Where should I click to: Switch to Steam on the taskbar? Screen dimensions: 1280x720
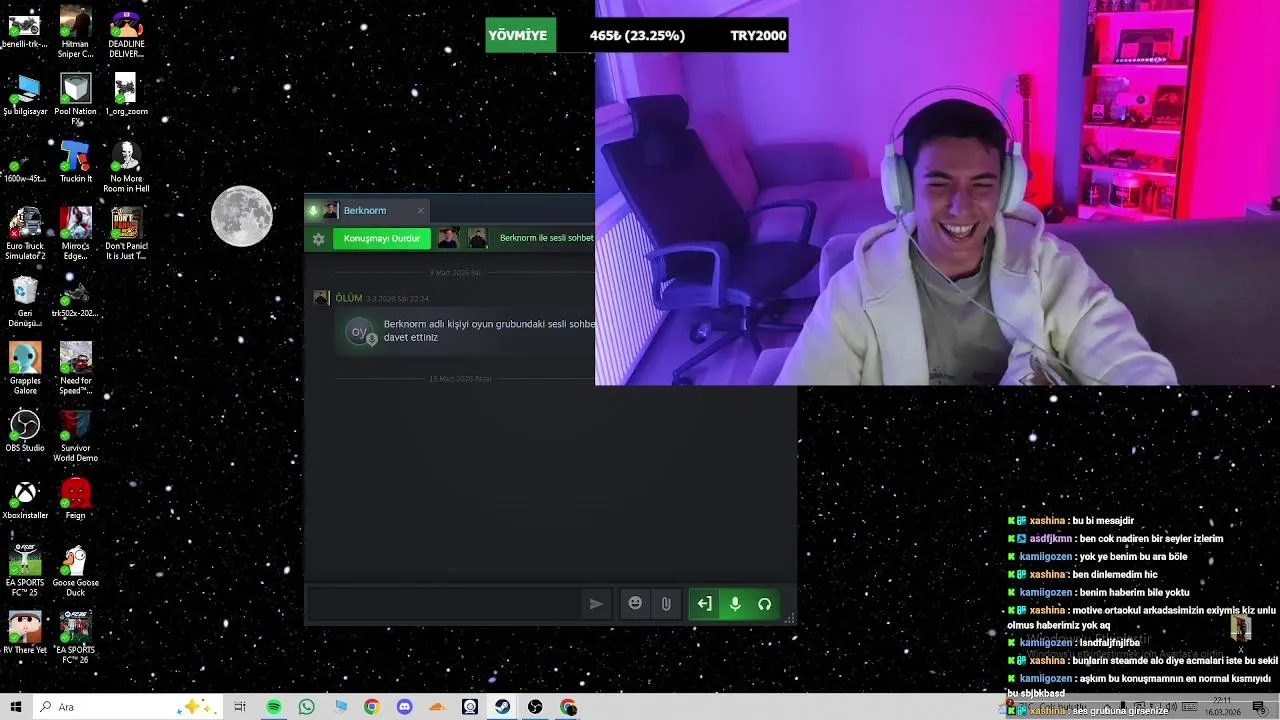(503, 707)
